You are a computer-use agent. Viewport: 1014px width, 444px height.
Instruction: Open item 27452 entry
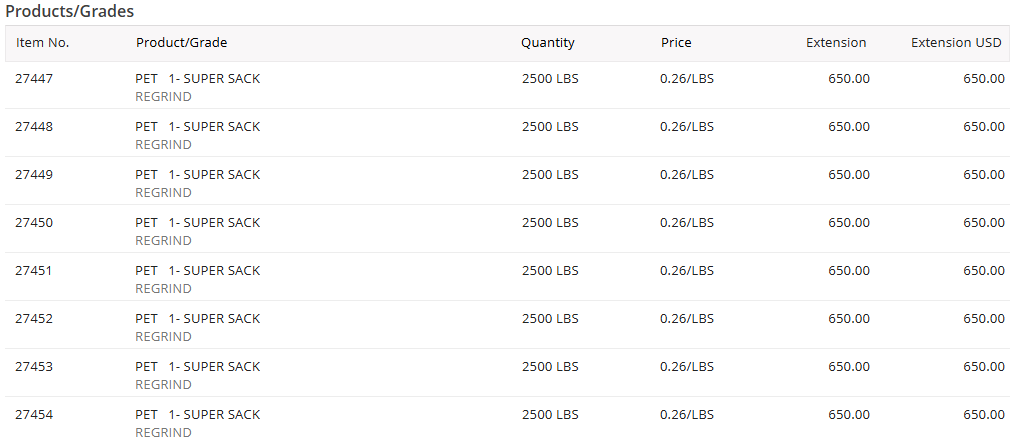click(34, 319)
